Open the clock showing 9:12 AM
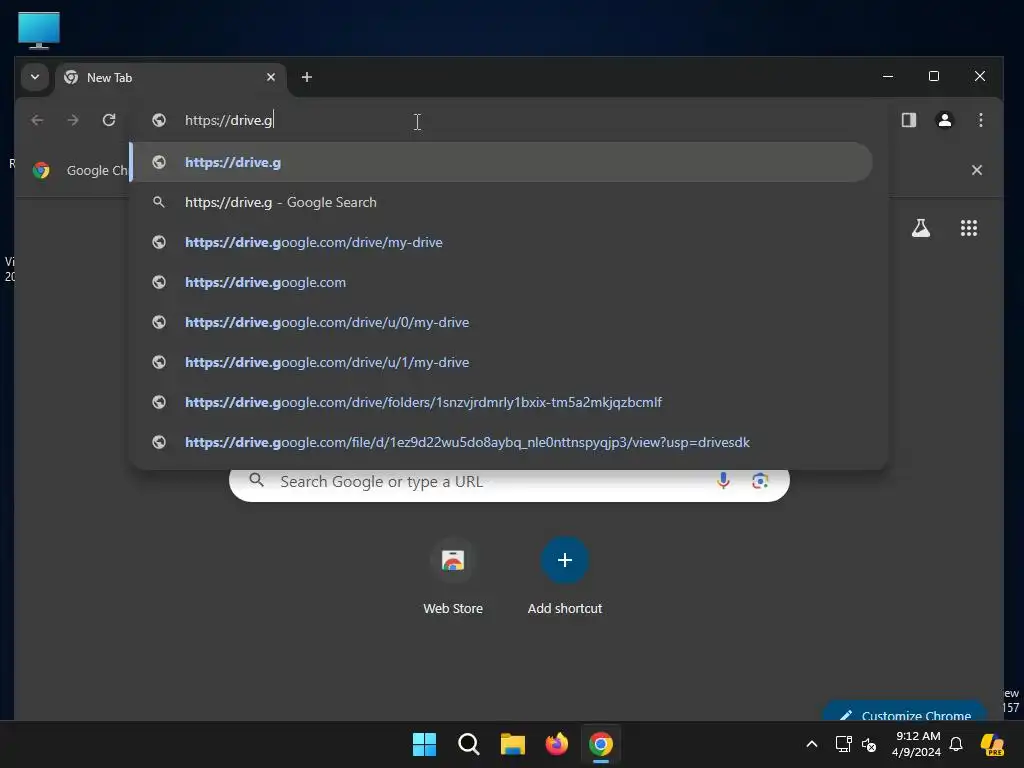The width and height of the screenshot is (1024, 768). coord(917,744)
